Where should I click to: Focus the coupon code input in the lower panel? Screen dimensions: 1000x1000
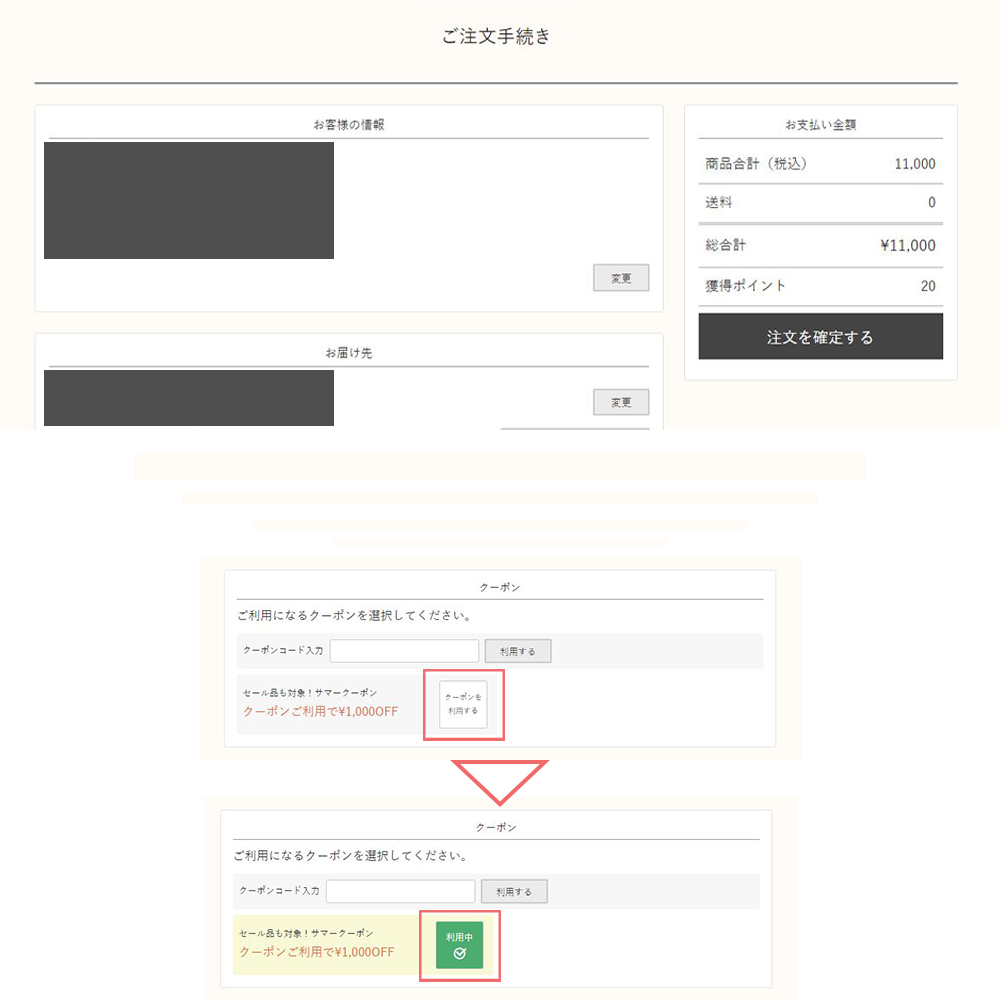point(400,891)
